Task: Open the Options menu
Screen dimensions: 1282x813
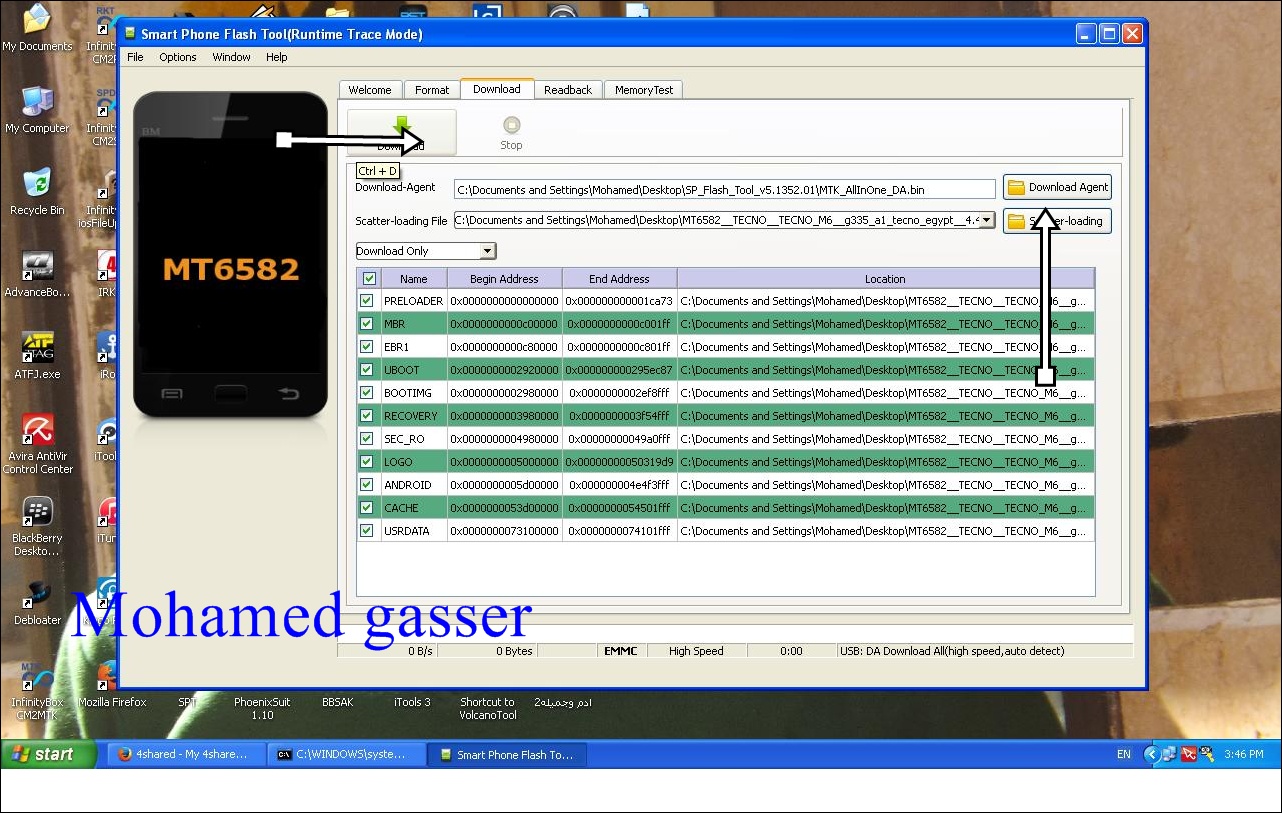Action: pos(178,57)
